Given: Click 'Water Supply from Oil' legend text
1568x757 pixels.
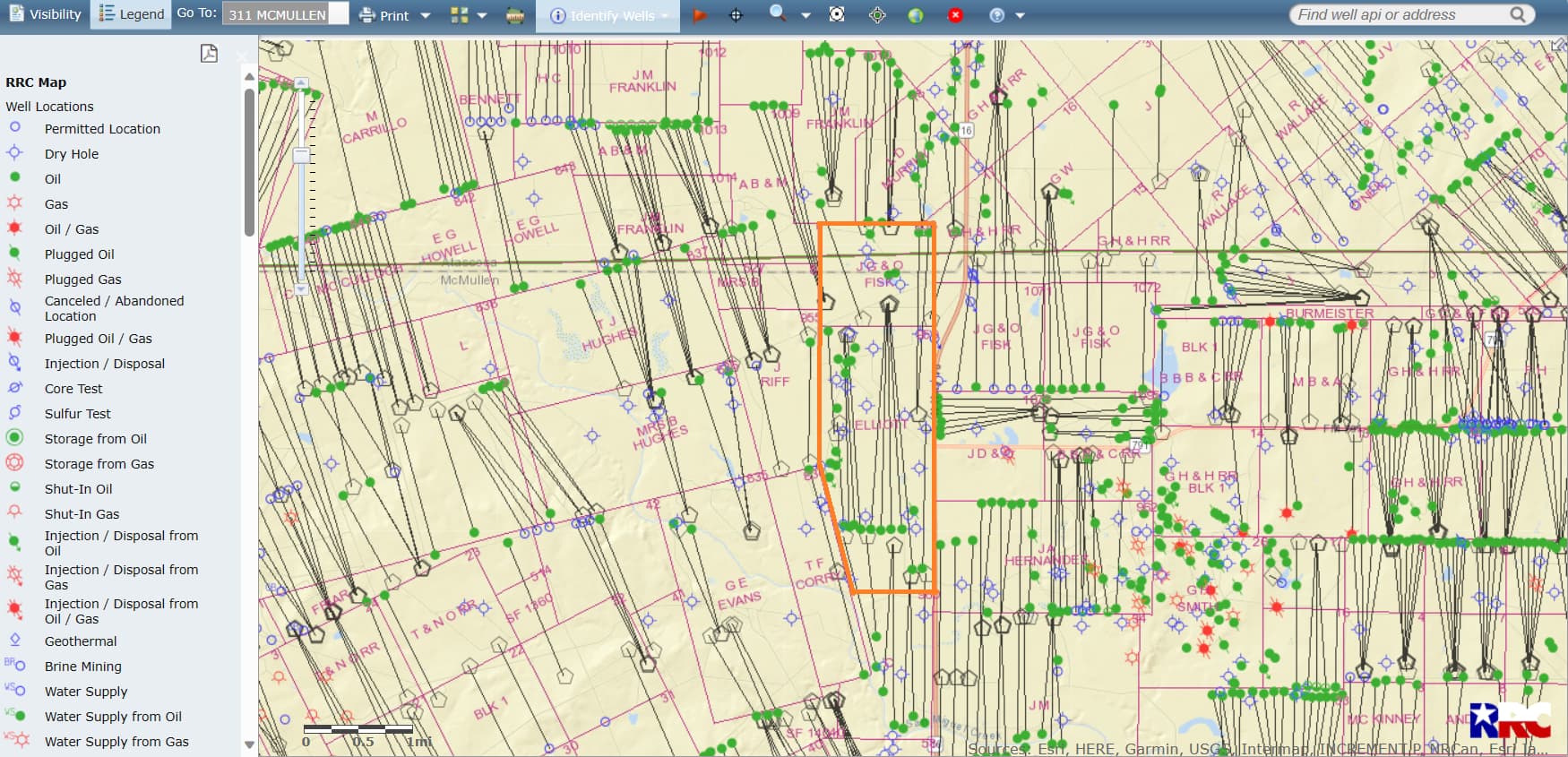Looking at the screenshot, I should click(113, 717).
